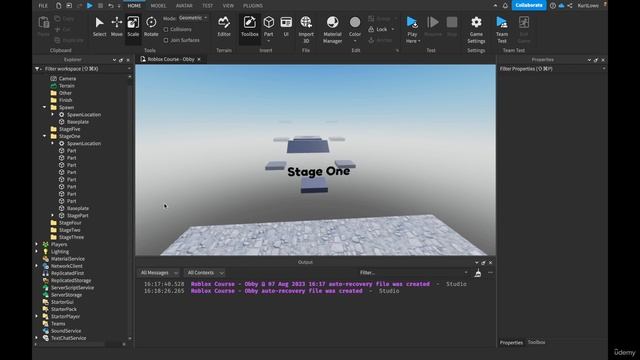
Task: Toggle the Collisions checkbox
Action: (166, 29)
